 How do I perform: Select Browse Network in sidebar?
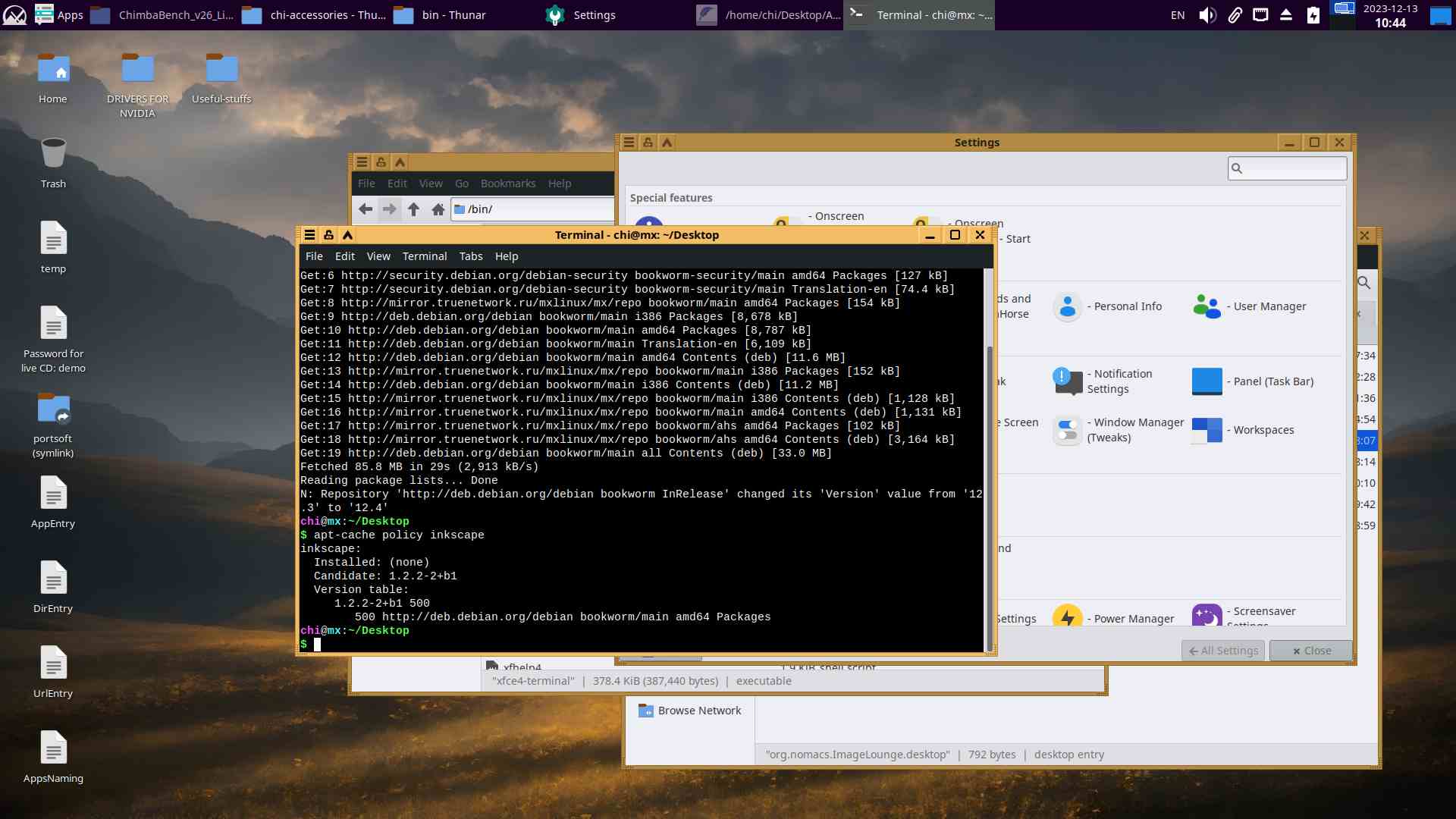[698, 711]
